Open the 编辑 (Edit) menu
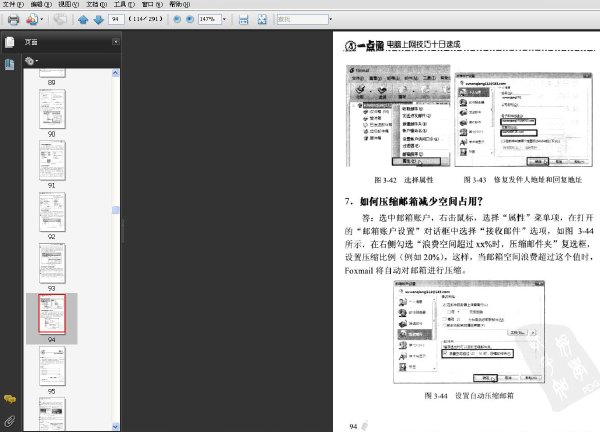The height and width of the screenshot is (432, 600). [x=41, y=4]
